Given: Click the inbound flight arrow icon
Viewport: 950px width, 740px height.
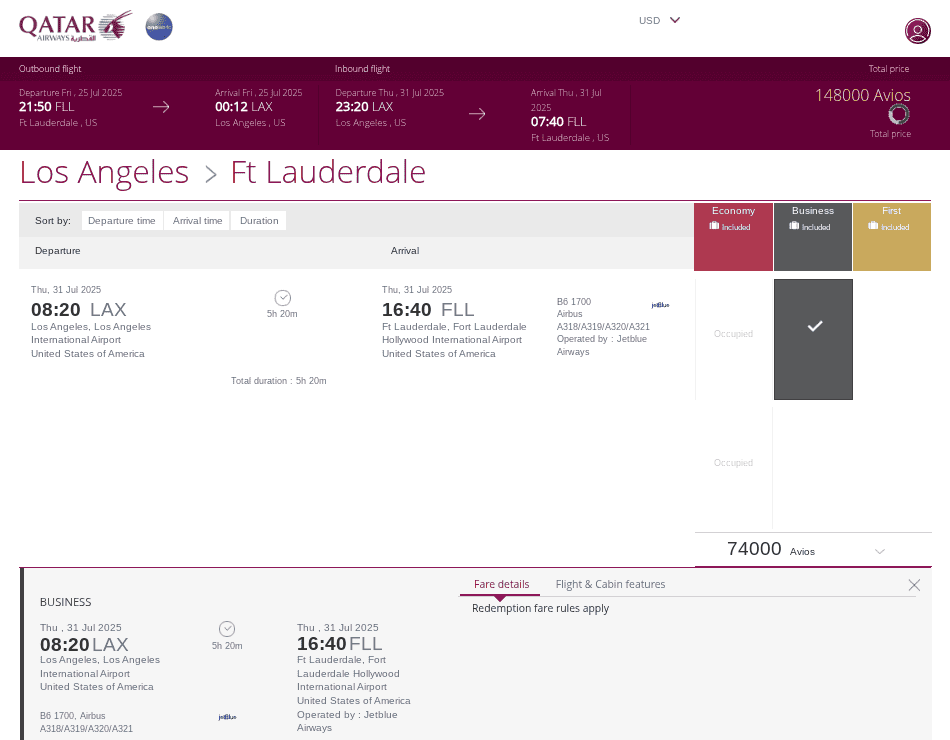Looking at the screenshot, I should pos(477,114).
